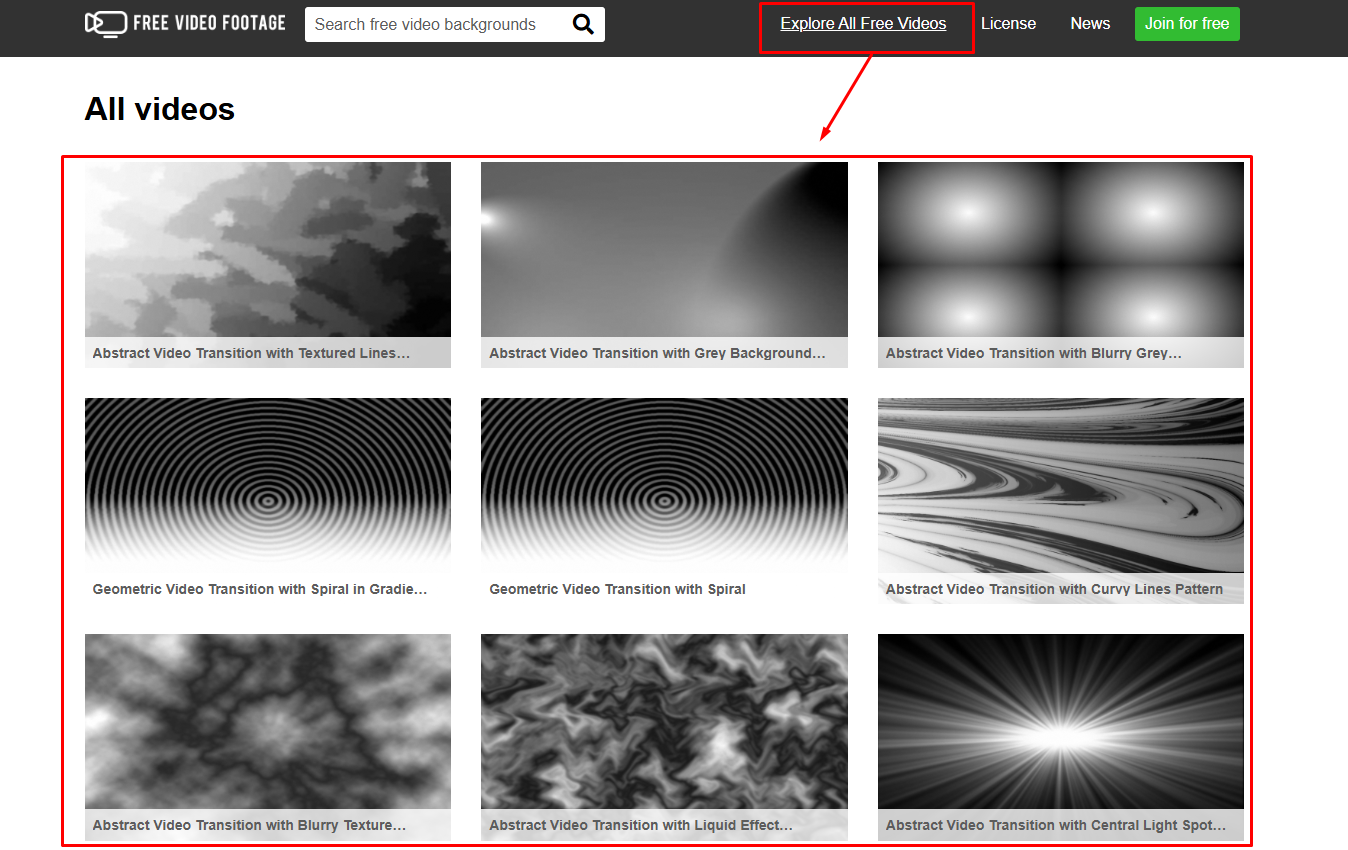Open Abstract Video Transition with Grey Background thumbnail
The width and height of the screenshot is (1348, 850).
[664, 249]
